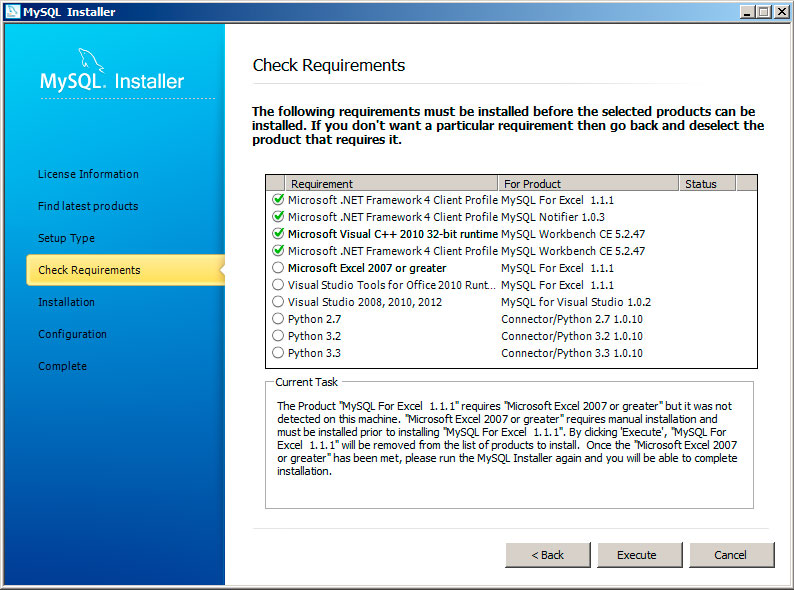794x590 pixels.
Task: Click 'MySQL For Excel 1.1.1' in Excel 2007 row
Action: click(558, 268)
